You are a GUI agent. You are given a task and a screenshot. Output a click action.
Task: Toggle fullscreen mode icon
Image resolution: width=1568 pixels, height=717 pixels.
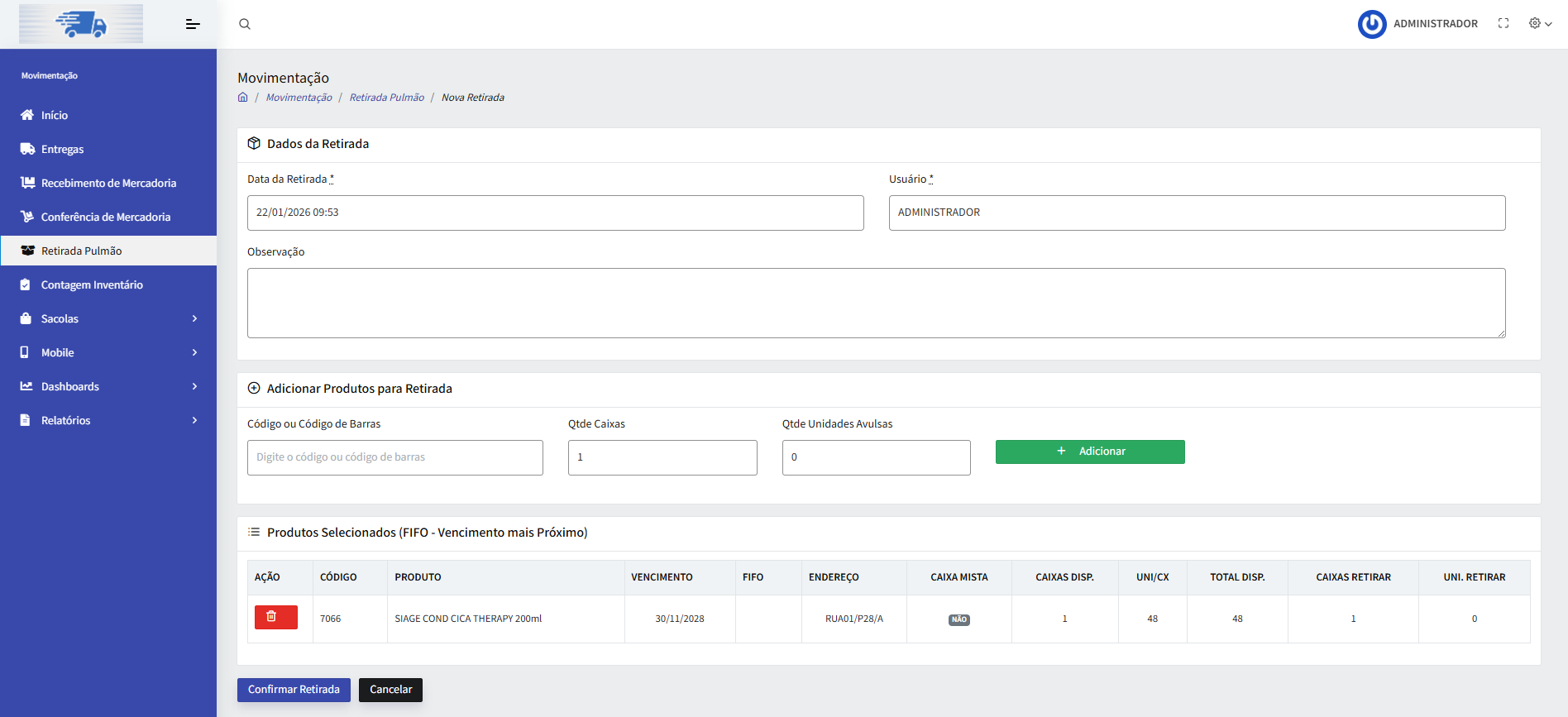click(1503, 23)
